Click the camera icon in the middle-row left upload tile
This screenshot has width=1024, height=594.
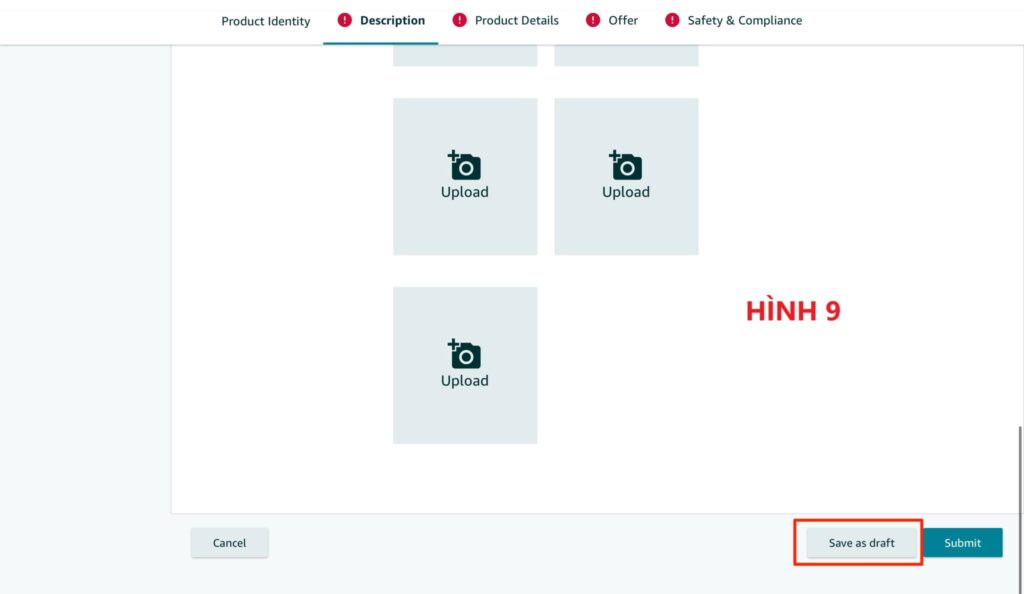click(465, 165)
